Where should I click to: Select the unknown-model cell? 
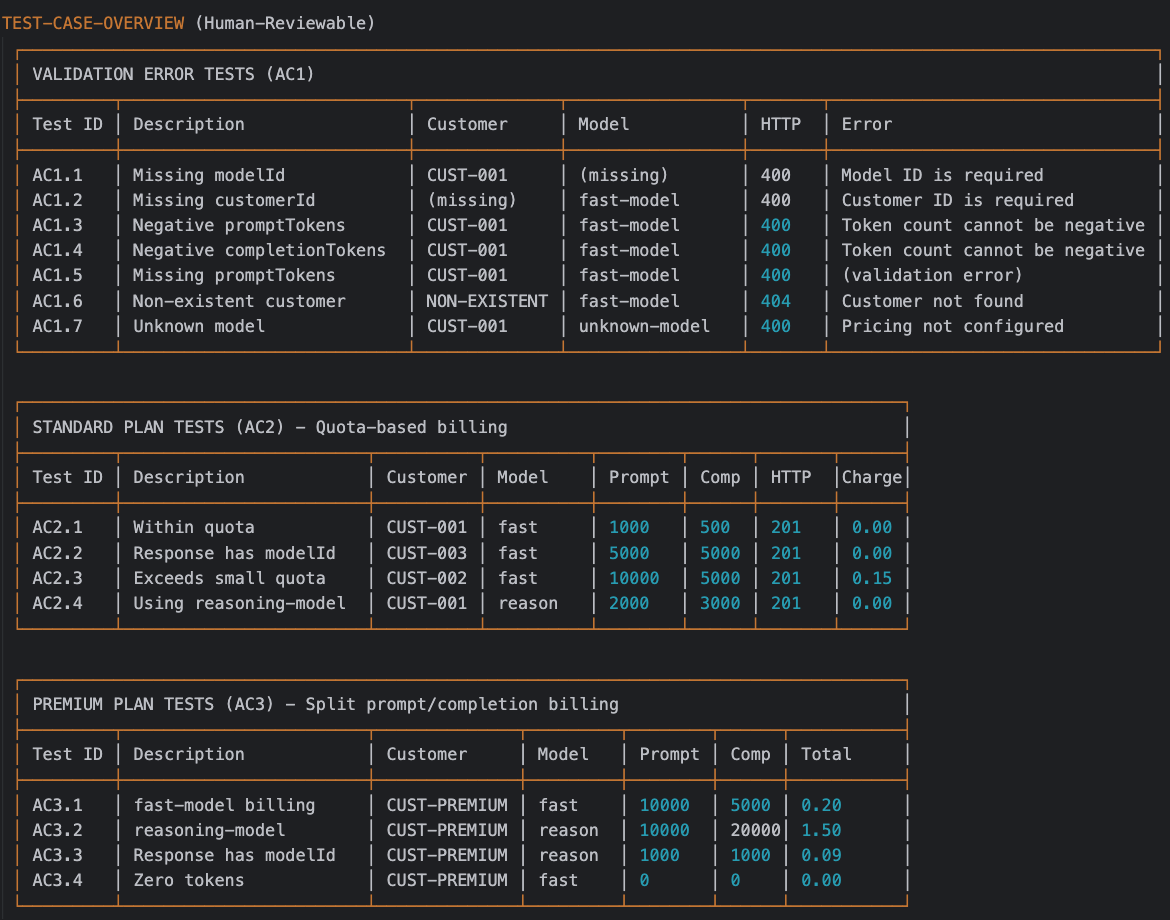(644, 326)
